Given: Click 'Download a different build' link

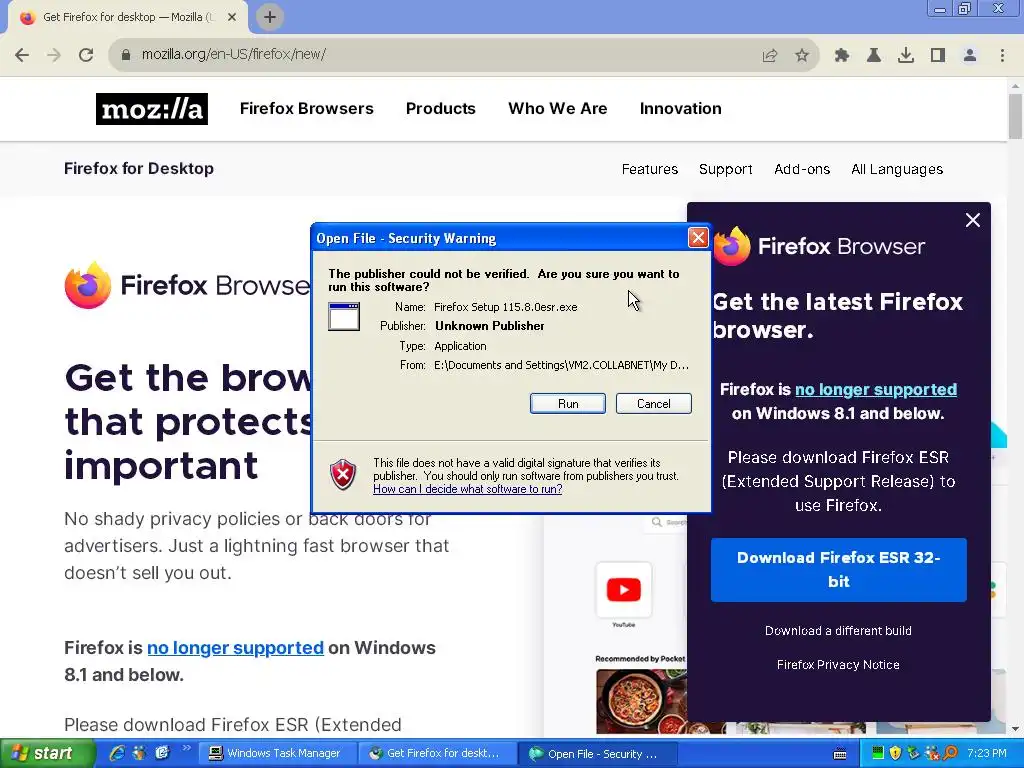Looking at the screenshot, I should point(838,631).
